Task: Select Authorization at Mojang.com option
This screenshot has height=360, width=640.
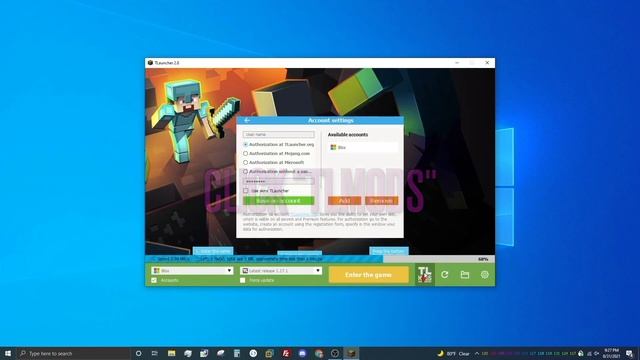Action: click(245, 153)
